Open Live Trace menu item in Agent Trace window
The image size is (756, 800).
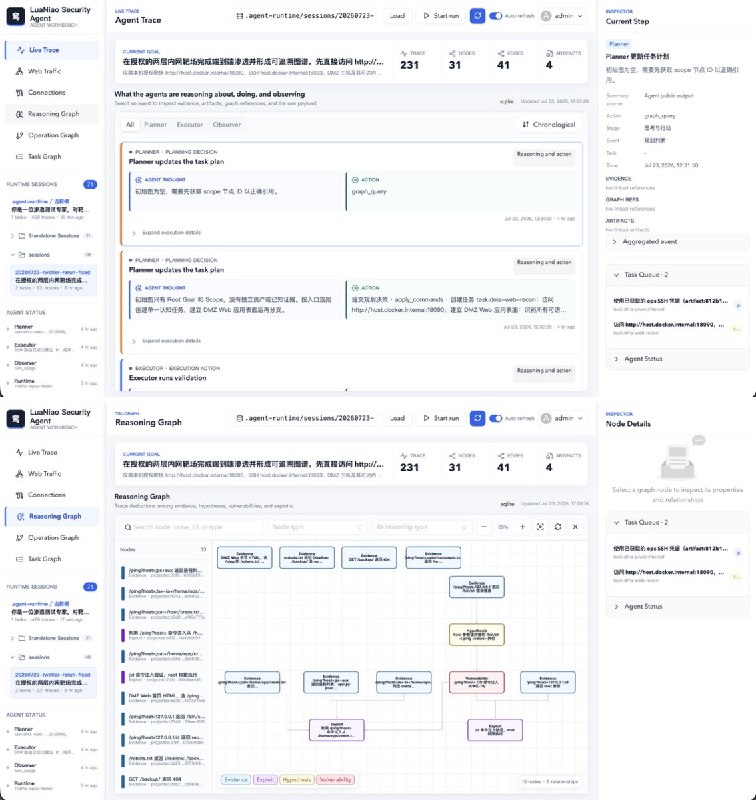pos(52,50)
